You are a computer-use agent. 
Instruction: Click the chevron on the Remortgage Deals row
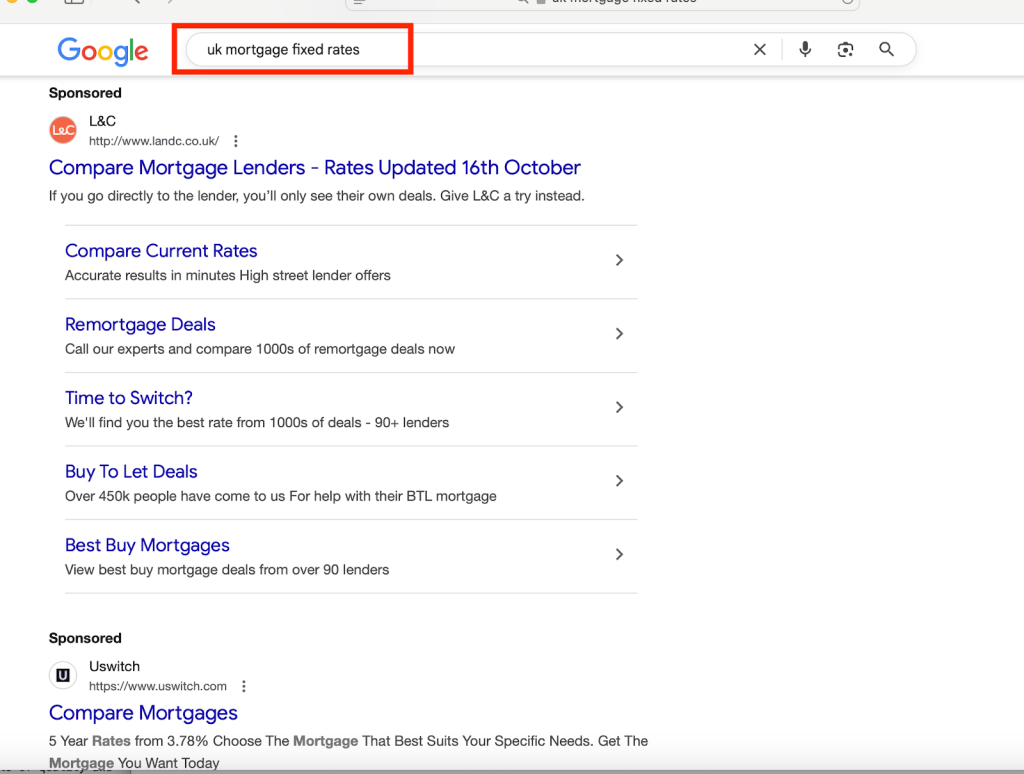click(x=619, y=334)
